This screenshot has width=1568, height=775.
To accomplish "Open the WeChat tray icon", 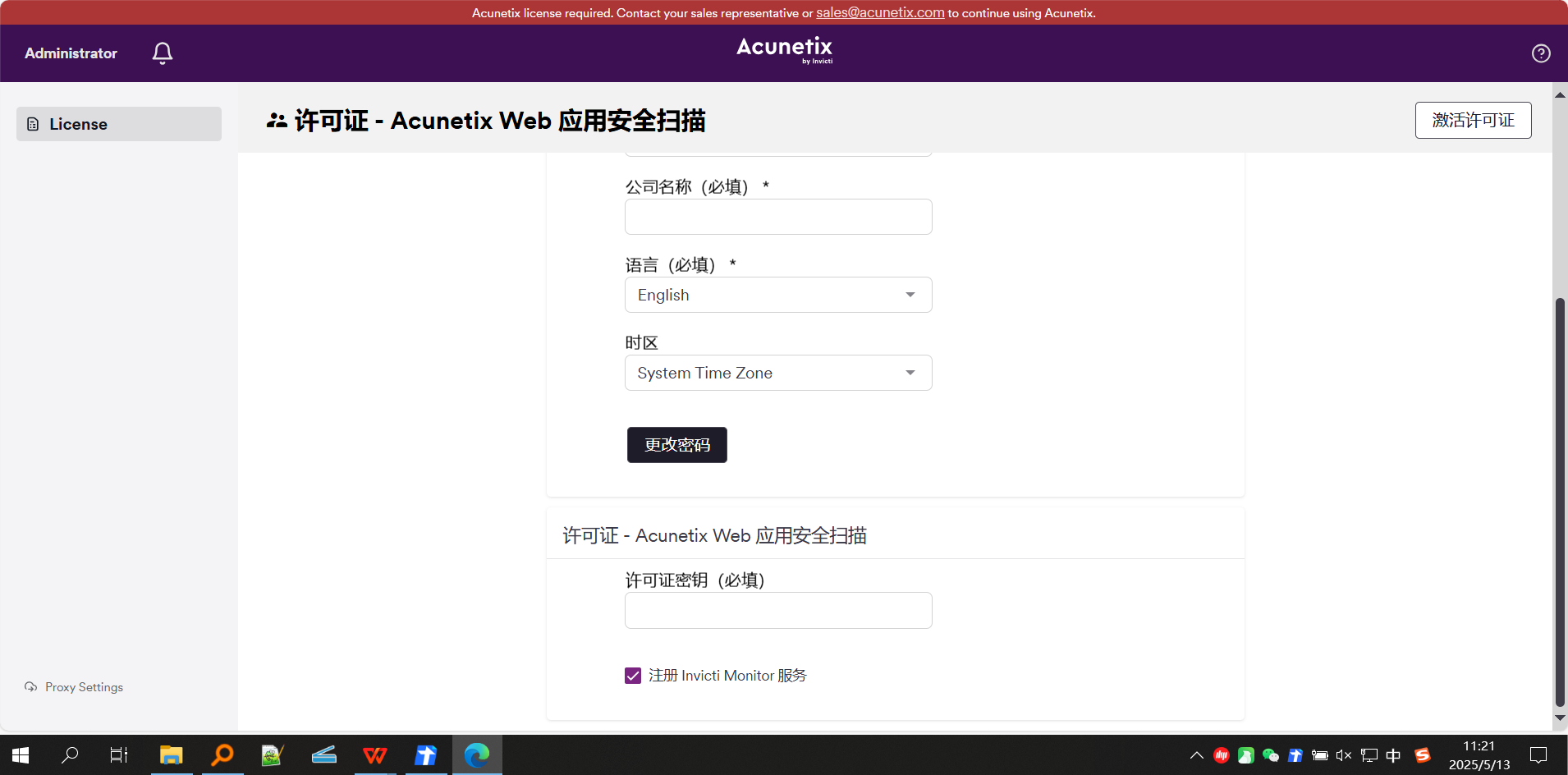I will (1271, 755).
